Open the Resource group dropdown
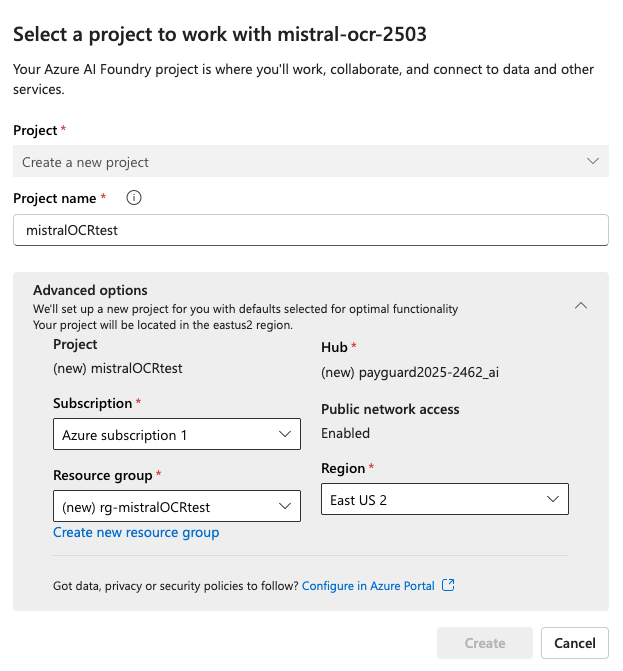 point(177,506)
